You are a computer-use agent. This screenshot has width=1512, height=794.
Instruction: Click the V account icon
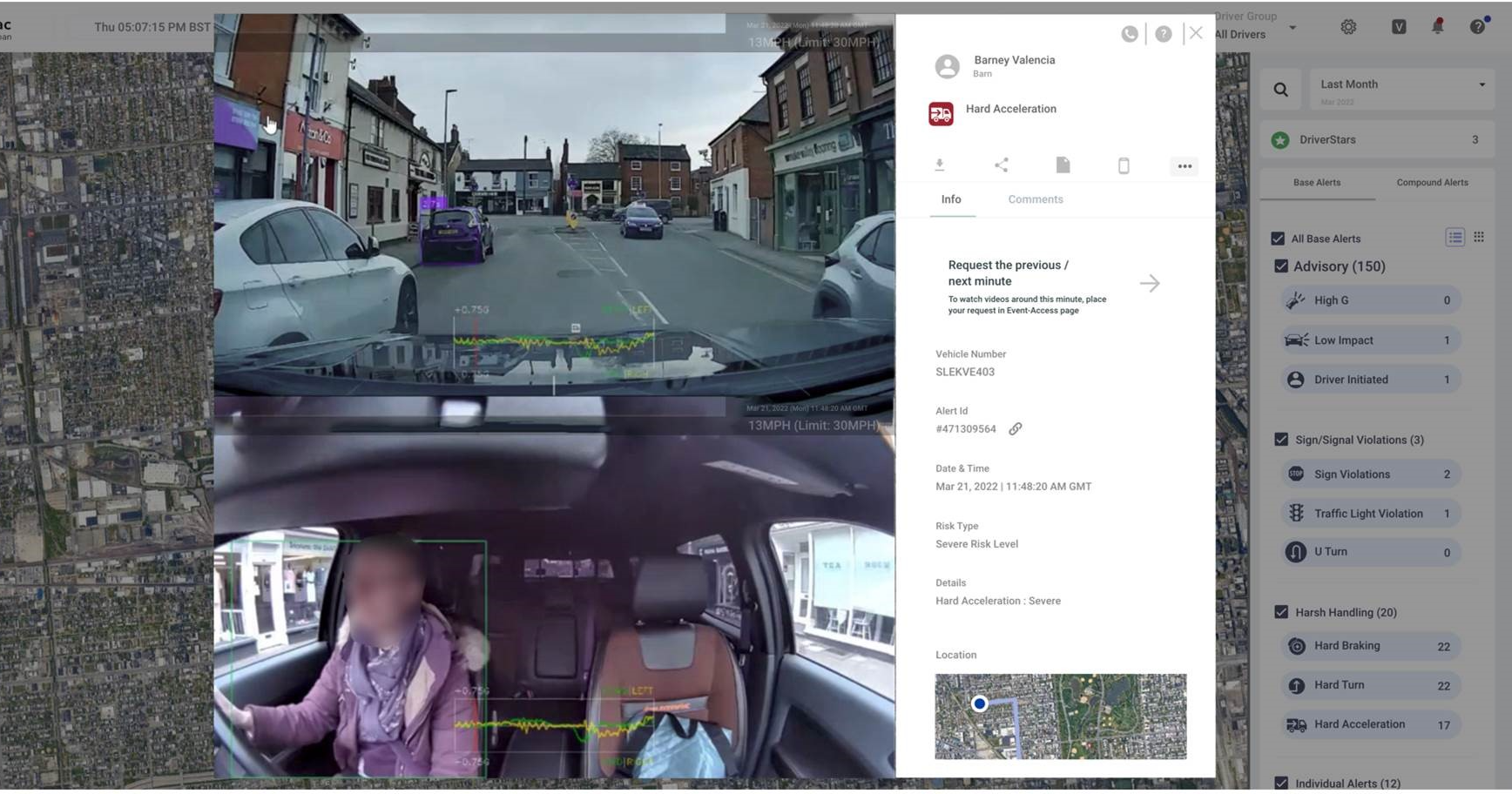[x=1399, y=27]
